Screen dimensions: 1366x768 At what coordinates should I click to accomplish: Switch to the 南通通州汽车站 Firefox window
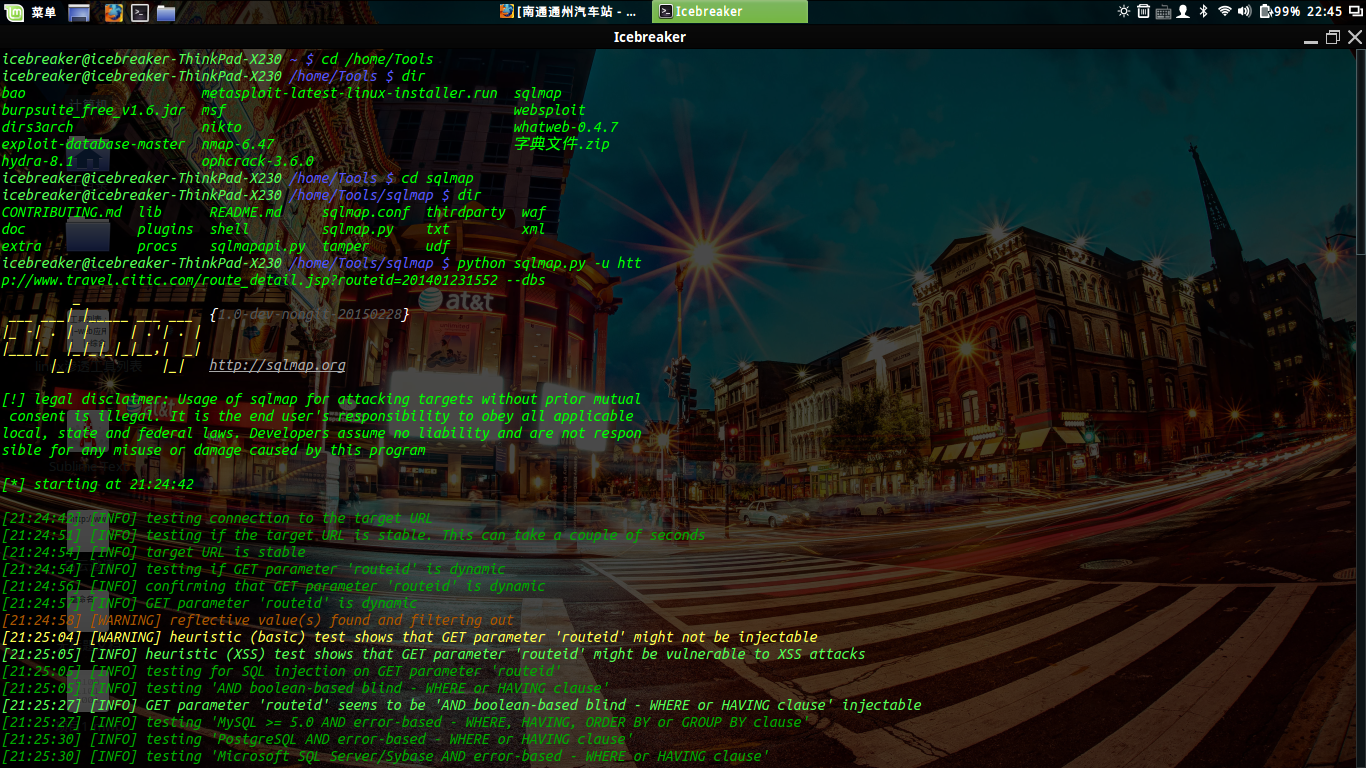point(570,12)
